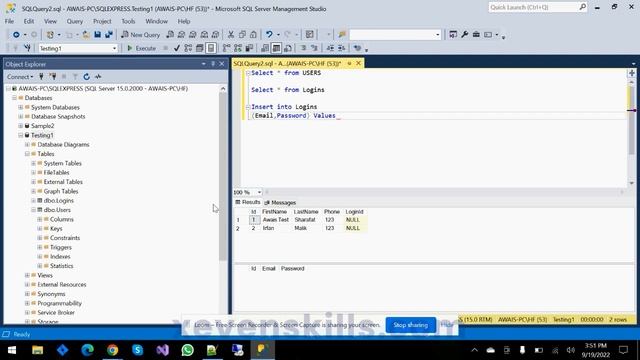The width and height of the screenshot is (640, 360).
Task: Click the Execute button
Action: [141, 48]
